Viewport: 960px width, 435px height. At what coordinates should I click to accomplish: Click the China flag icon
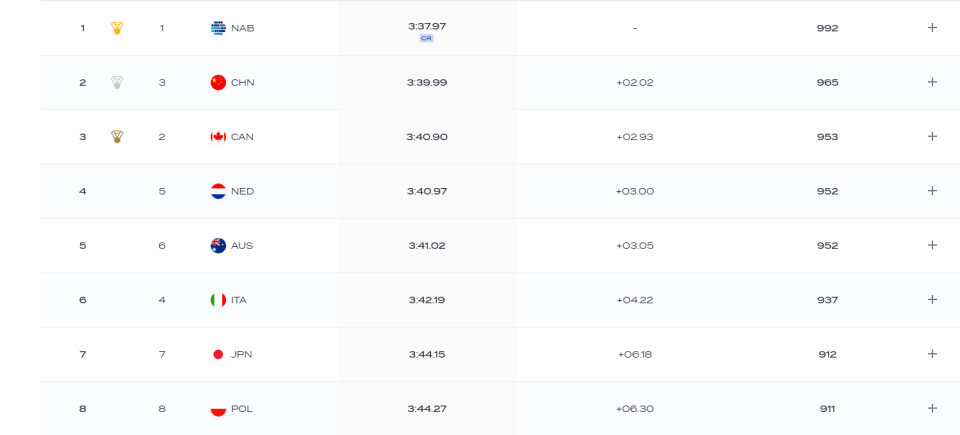(218, 82)
